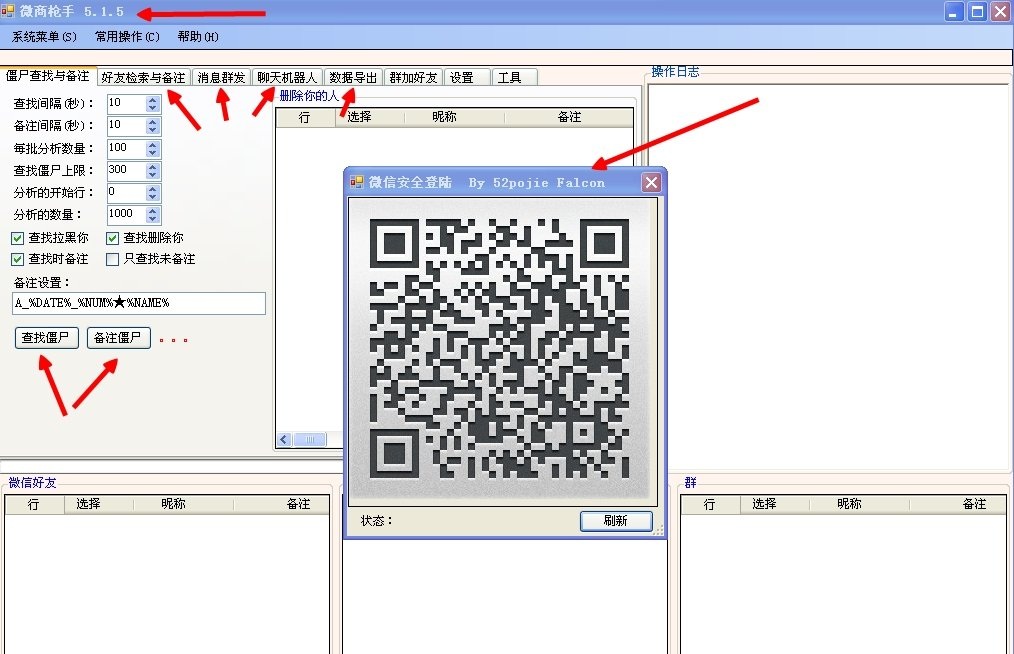The height and width of the screenshot is (654, 1014).
Task: Click 选择 column header in 群 list
Action: [775, 504]
